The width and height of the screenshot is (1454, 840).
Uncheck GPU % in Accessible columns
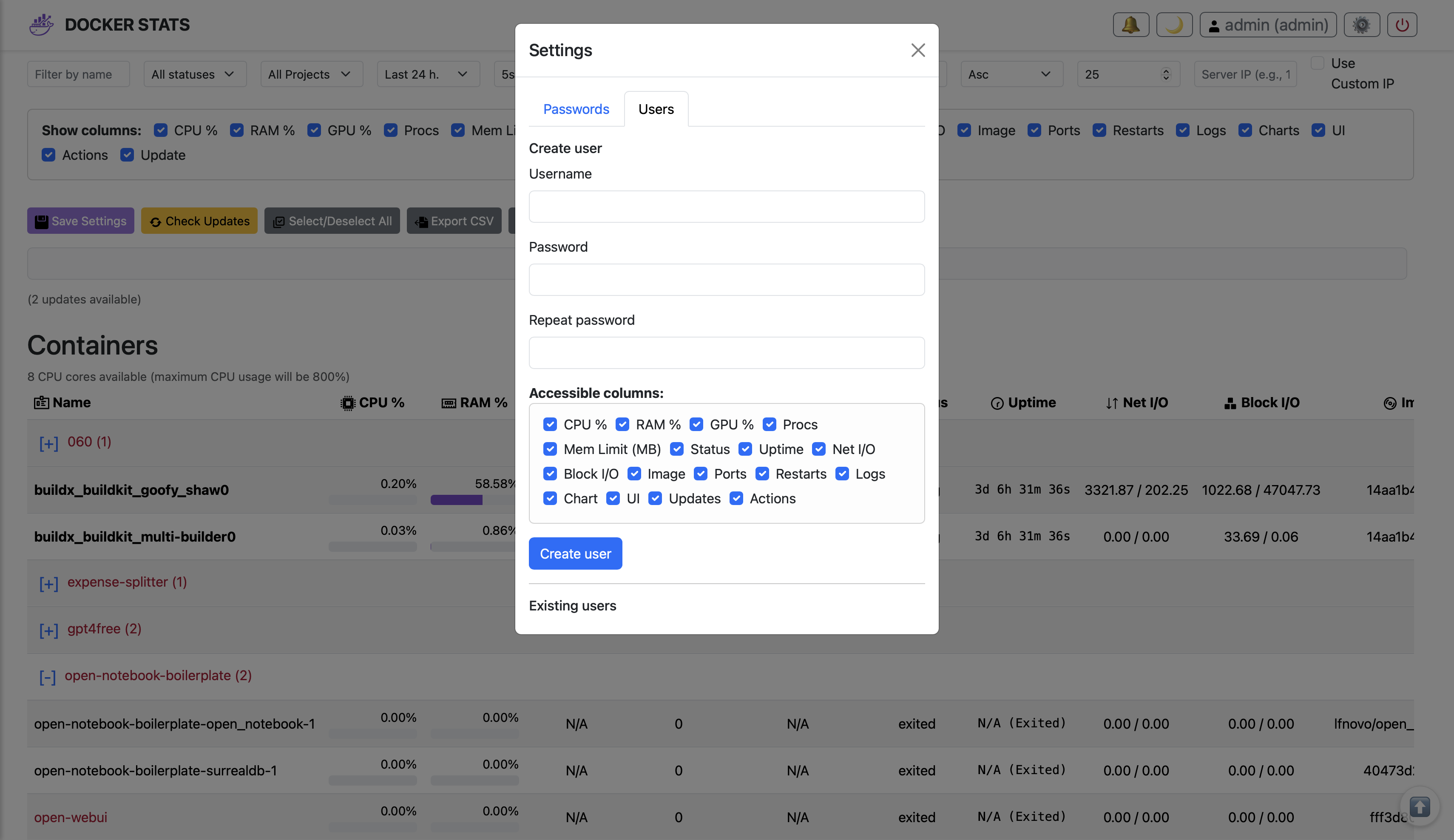[696, 425]
